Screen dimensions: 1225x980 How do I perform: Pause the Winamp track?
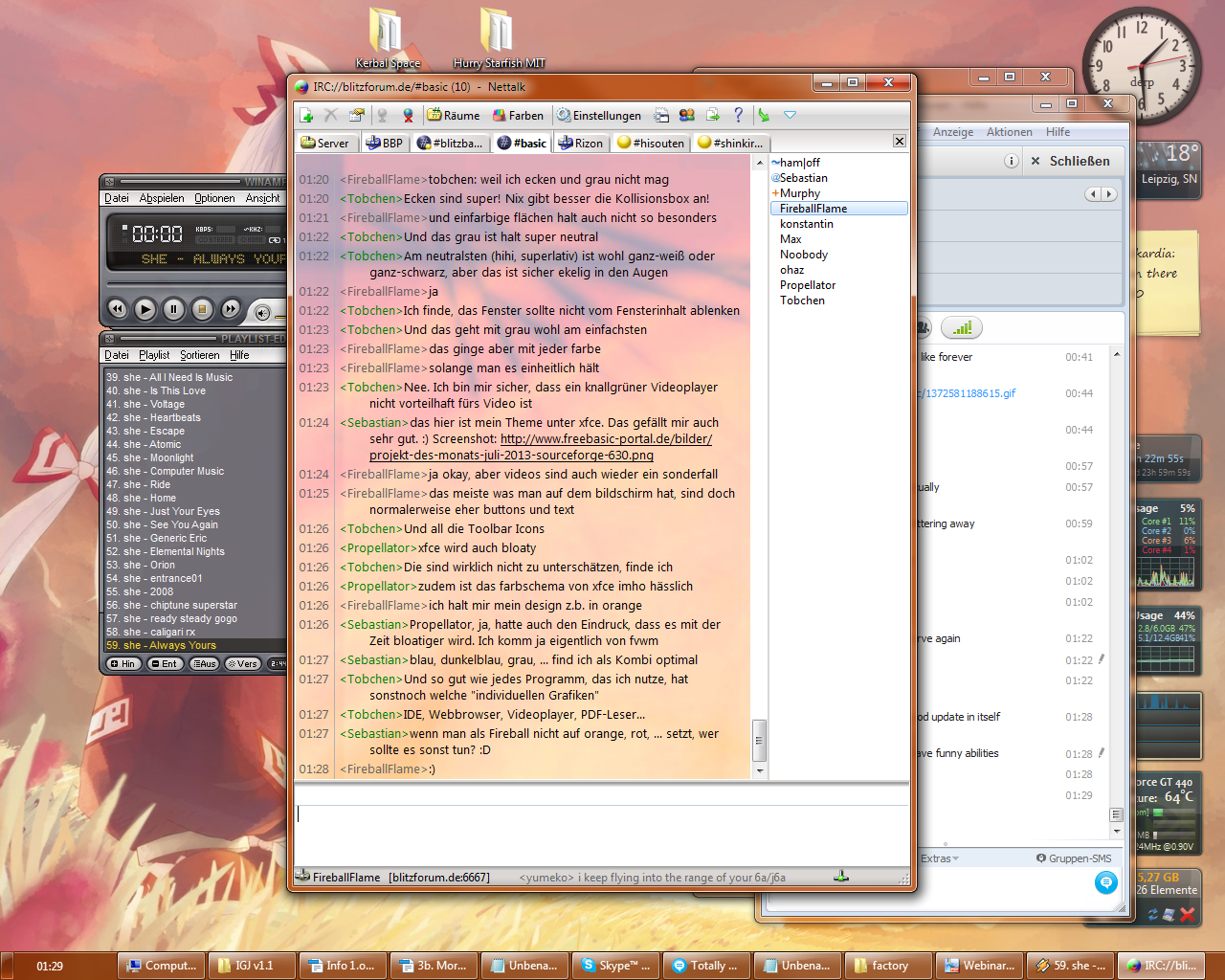tap(173, 309)
